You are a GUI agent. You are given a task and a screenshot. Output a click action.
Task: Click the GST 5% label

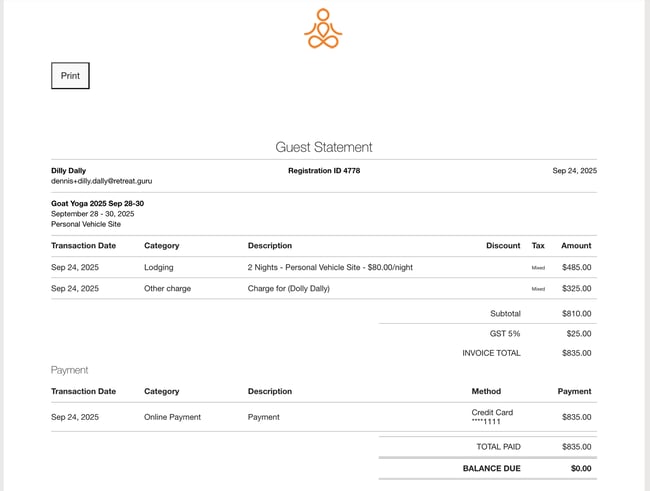(503, 334)
